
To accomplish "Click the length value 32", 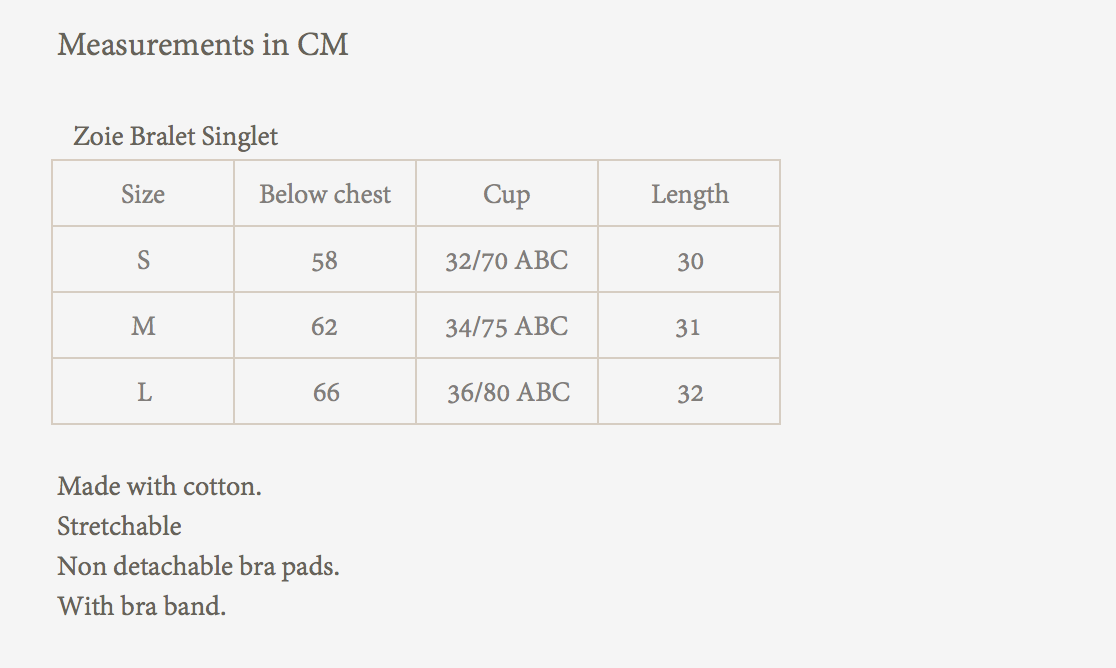I will tap(690, 393).
